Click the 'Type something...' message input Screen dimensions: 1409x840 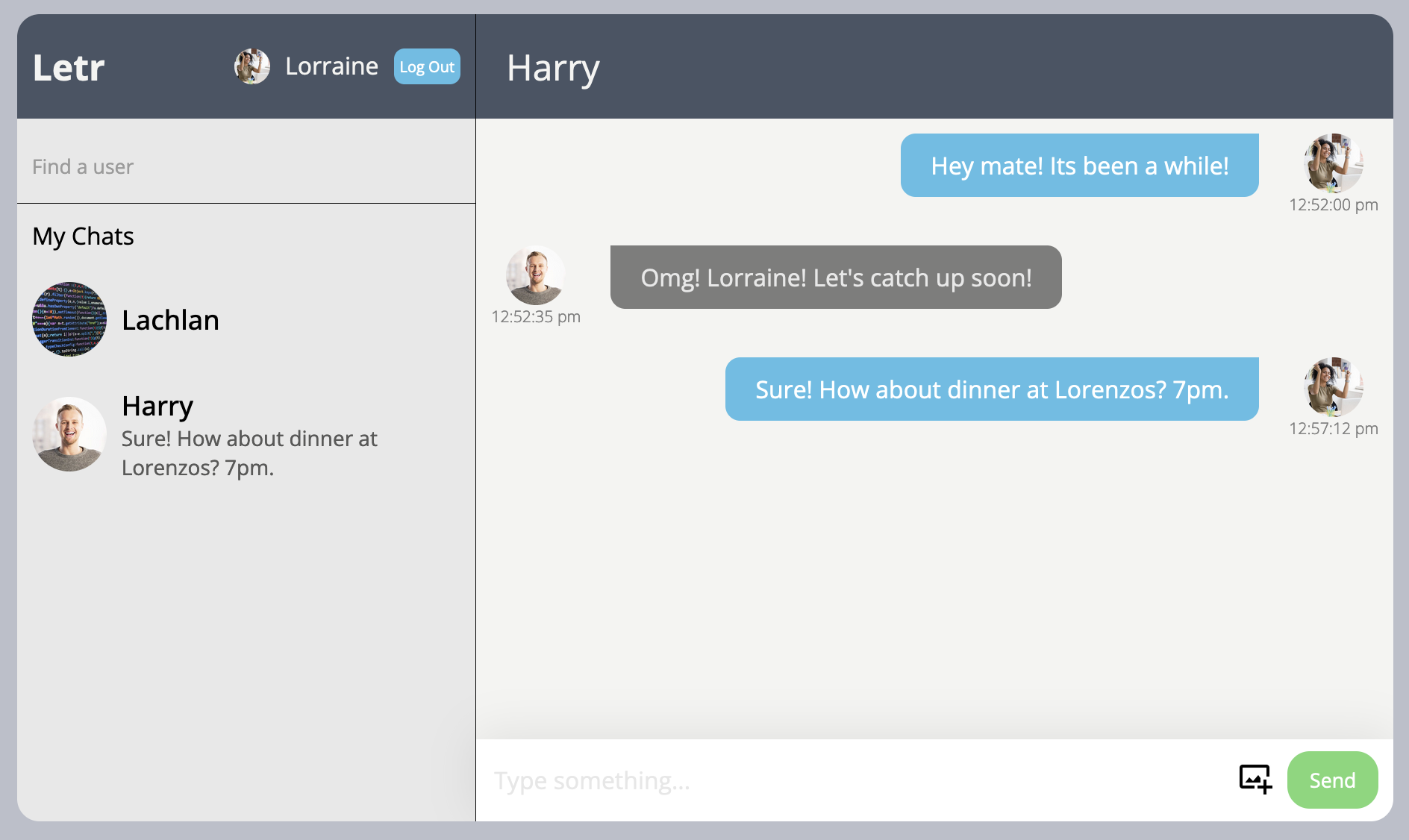851,780
